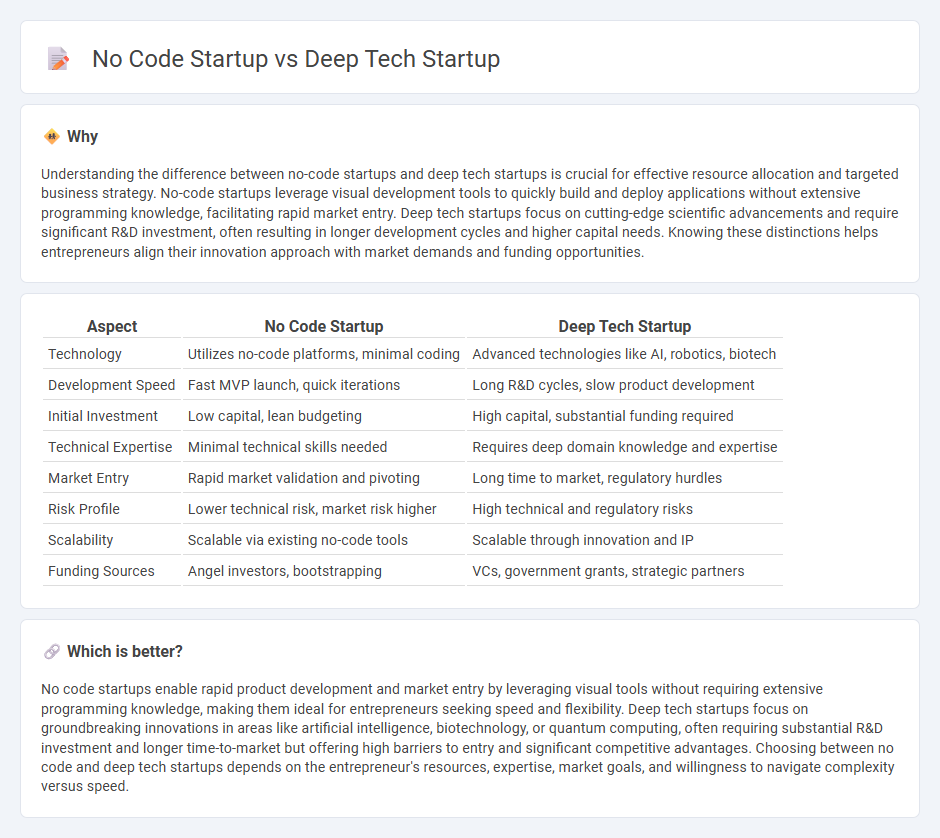Click the Funding Sources row label

[101, 571]
